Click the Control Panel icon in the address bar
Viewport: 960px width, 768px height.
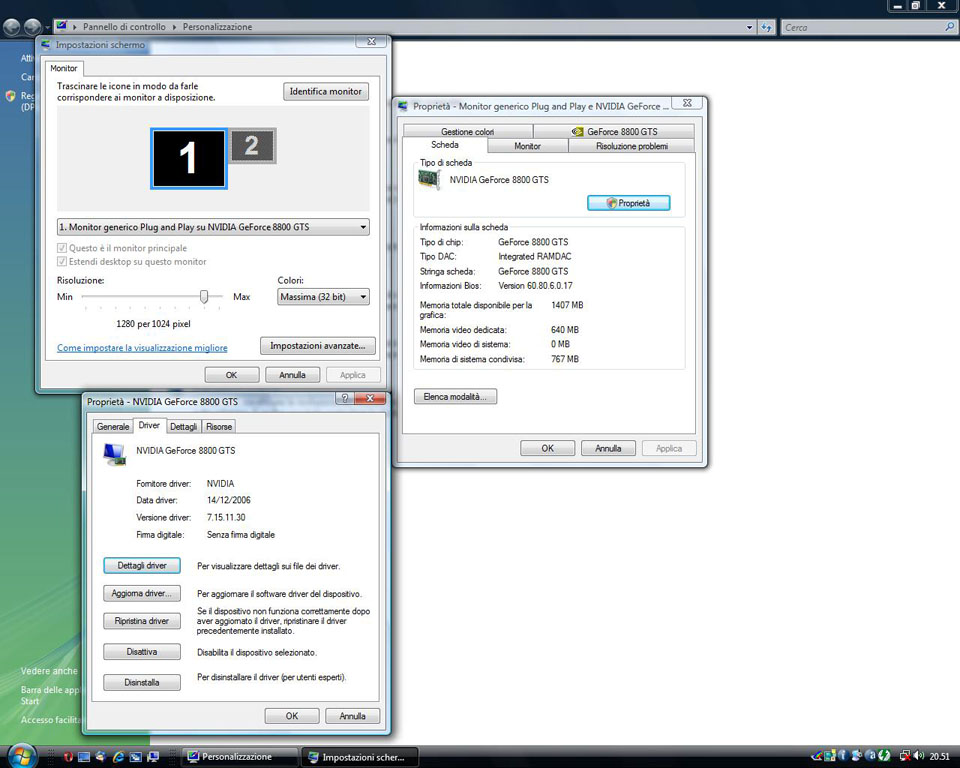click(x=61, y=26)
